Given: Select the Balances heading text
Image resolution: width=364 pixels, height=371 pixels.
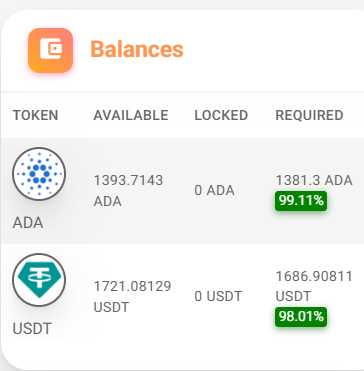Looking at the screenshot, I should pyautogui.click(x=137, y=49).
